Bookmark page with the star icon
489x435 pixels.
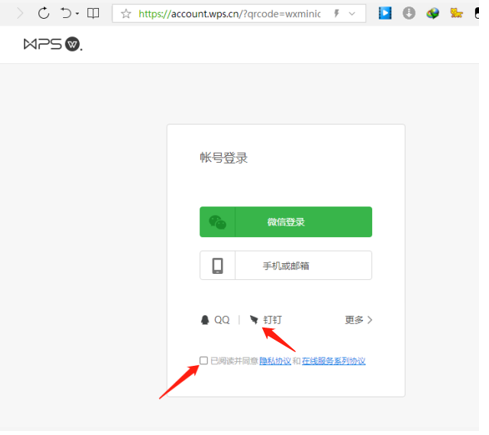click(126, 14)
